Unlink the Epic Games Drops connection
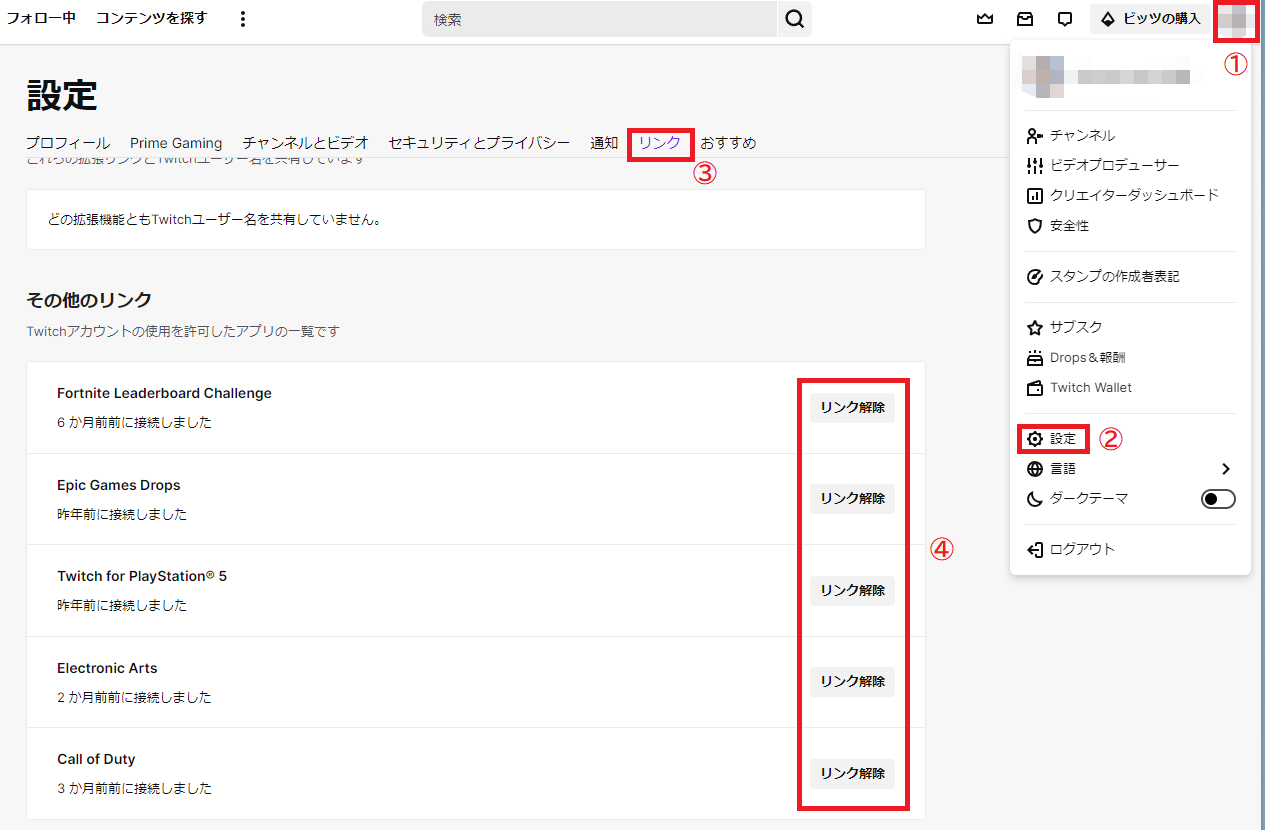The width and height of the screenshot is (1265, 830). coord(852,499)
